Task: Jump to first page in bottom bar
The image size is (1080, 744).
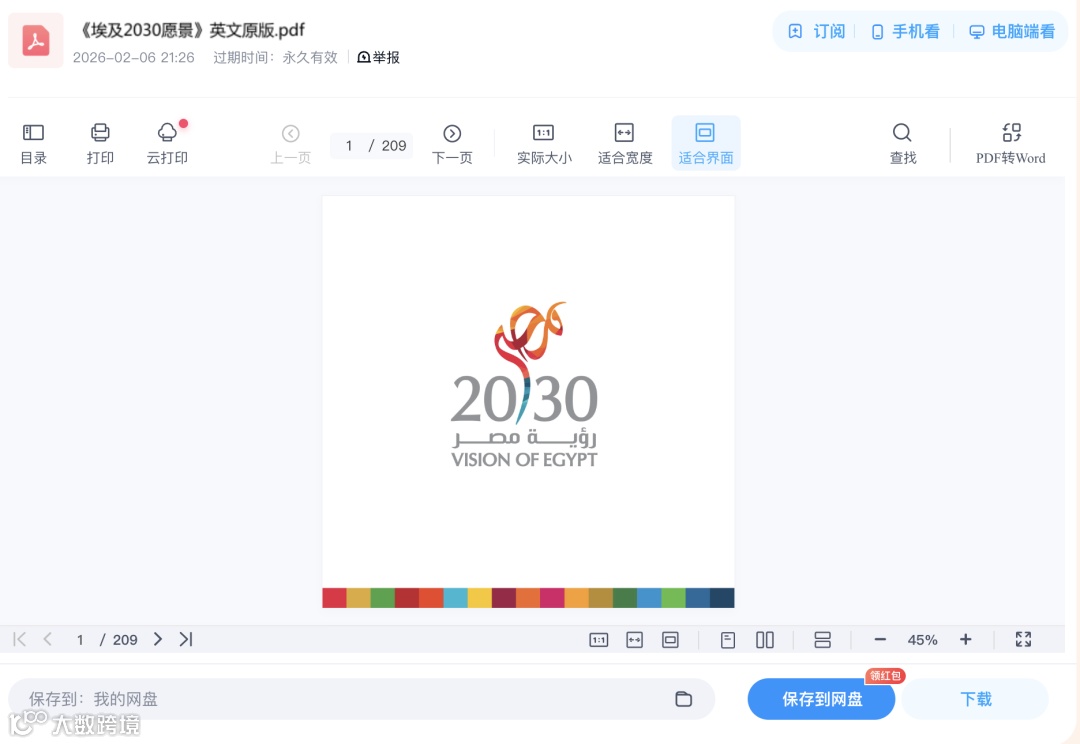Action: pyautogui.click(x=19, y=639)
